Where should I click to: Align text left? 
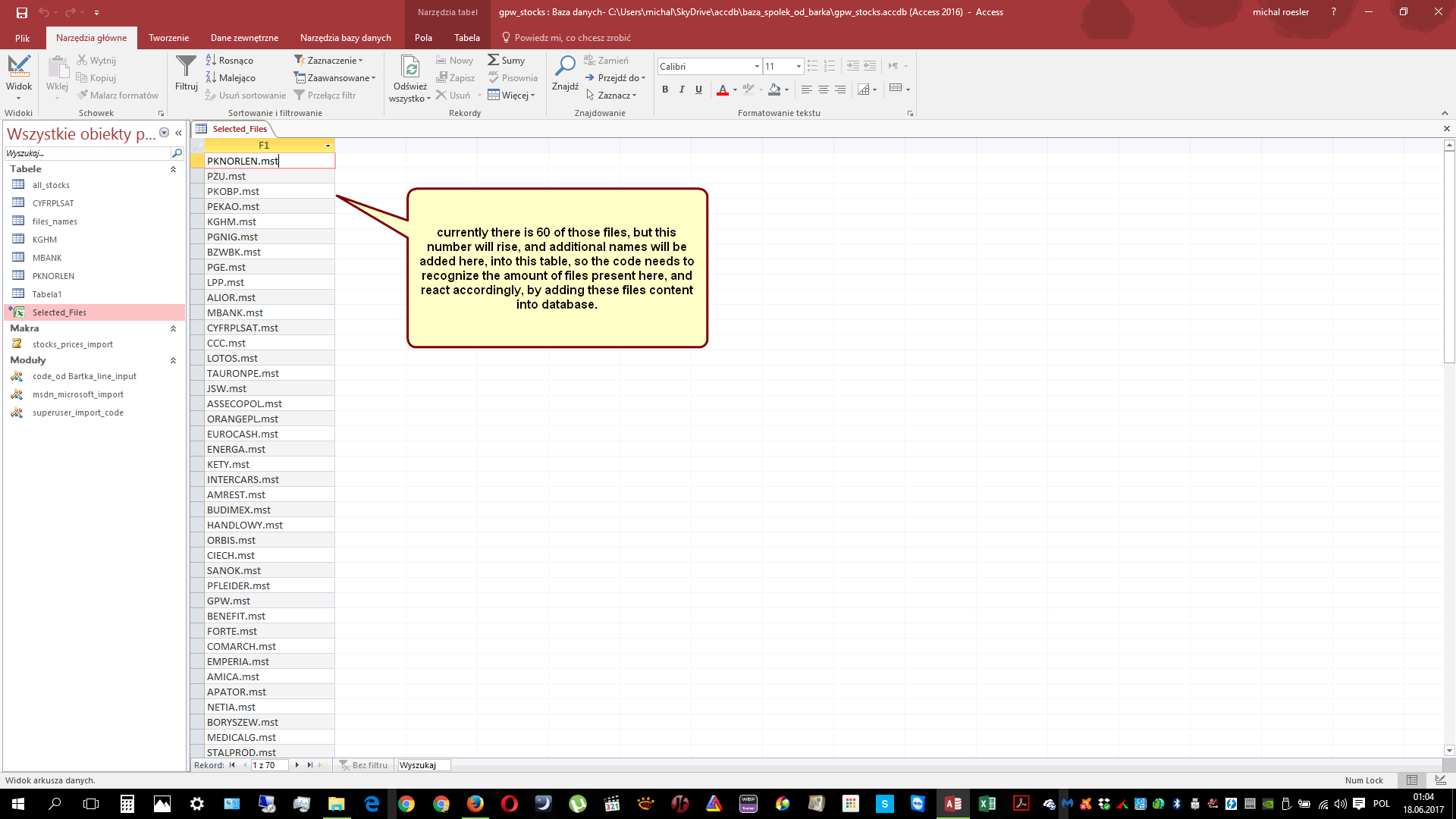coord(806,89)
